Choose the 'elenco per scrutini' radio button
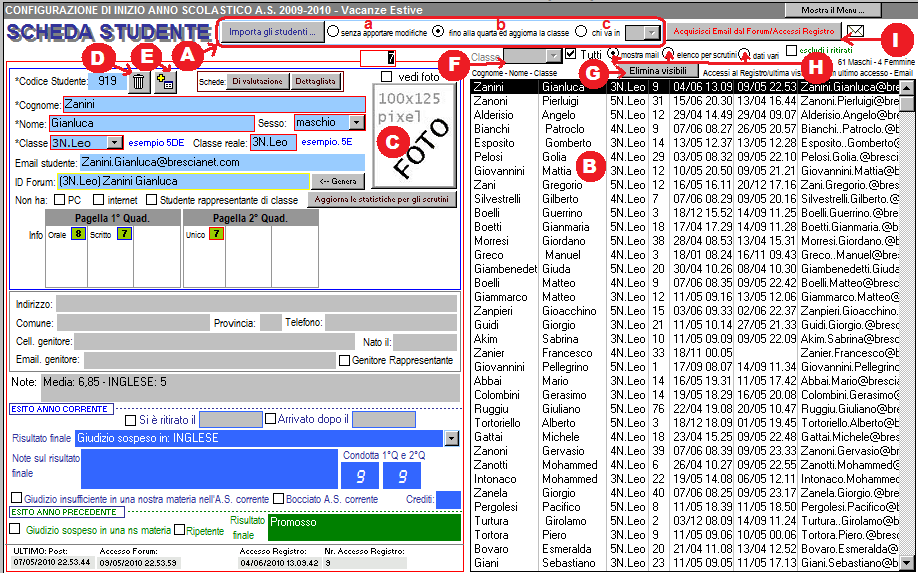Screen dimensions: 918x574 click(x=668, y=54)
